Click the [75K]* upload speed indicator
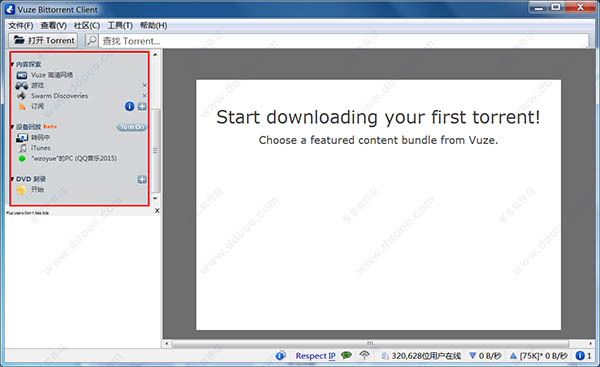The image size is (600, 367). [539, 356]
